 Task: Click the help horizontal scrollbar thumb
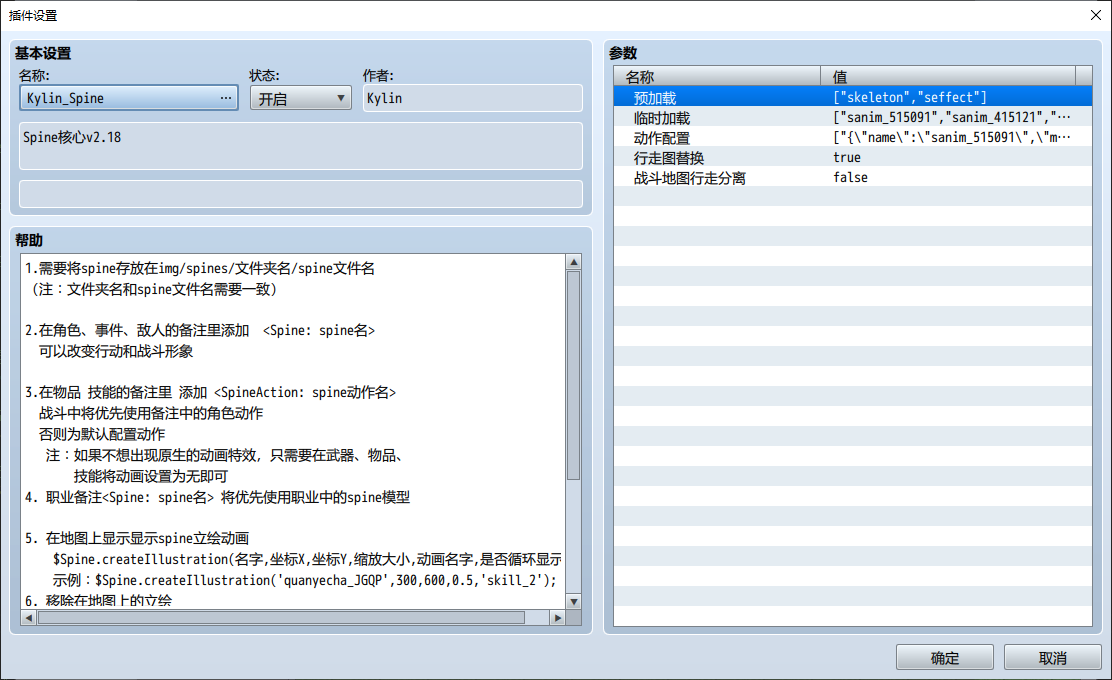pyautogui.click(x=281, y=618)
